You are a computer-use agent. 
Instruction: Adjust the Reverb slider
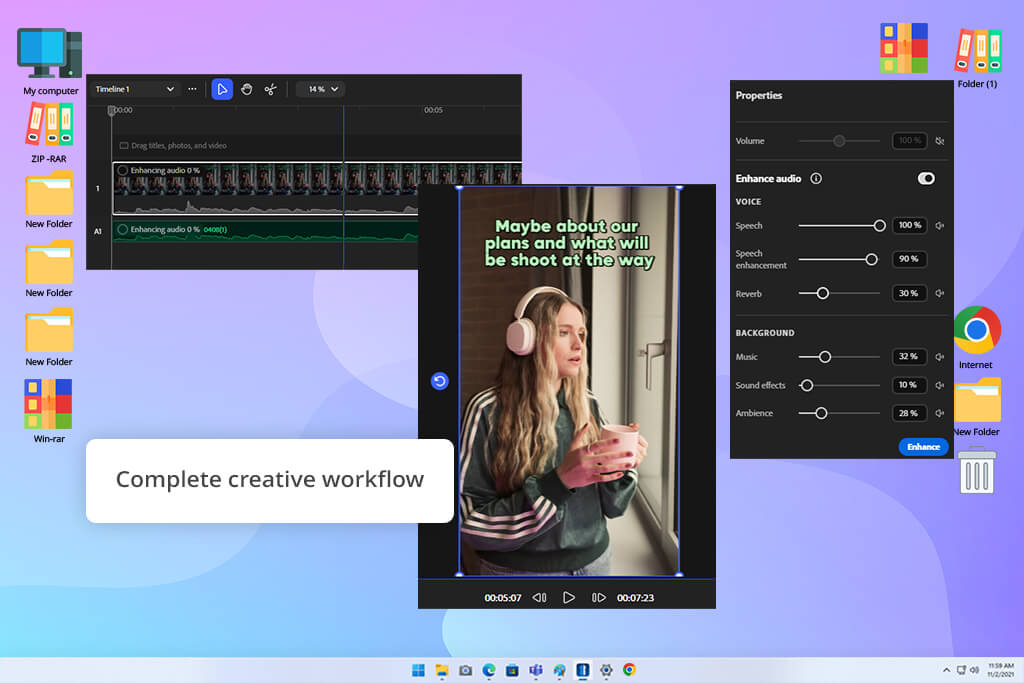click(823, 293)
